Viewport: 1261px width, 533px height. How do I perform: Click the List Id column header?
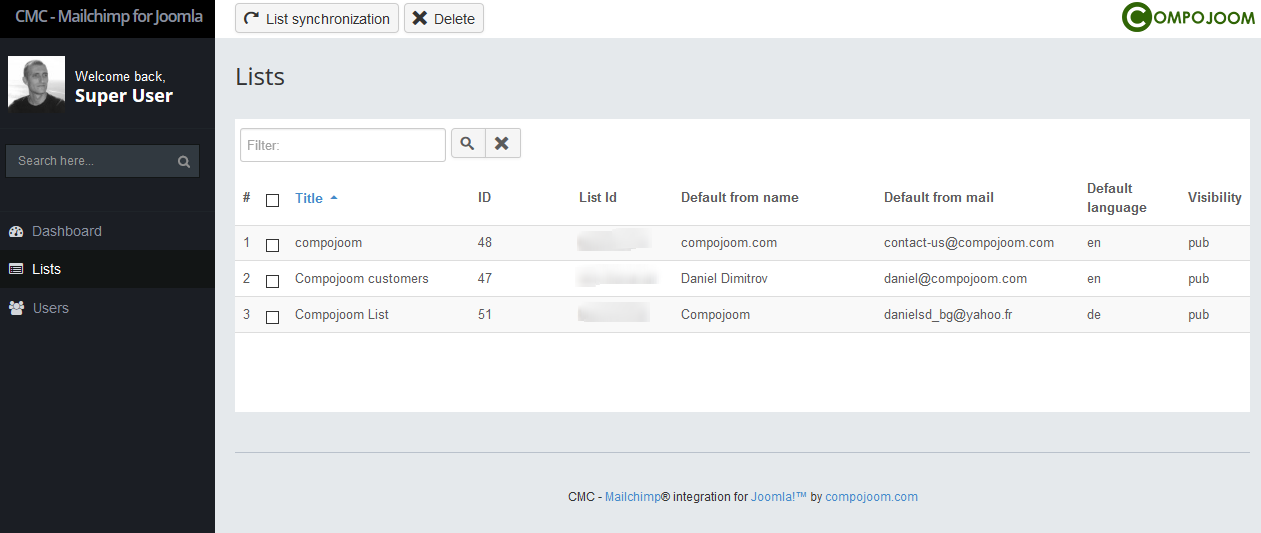[x=598, y=198]
